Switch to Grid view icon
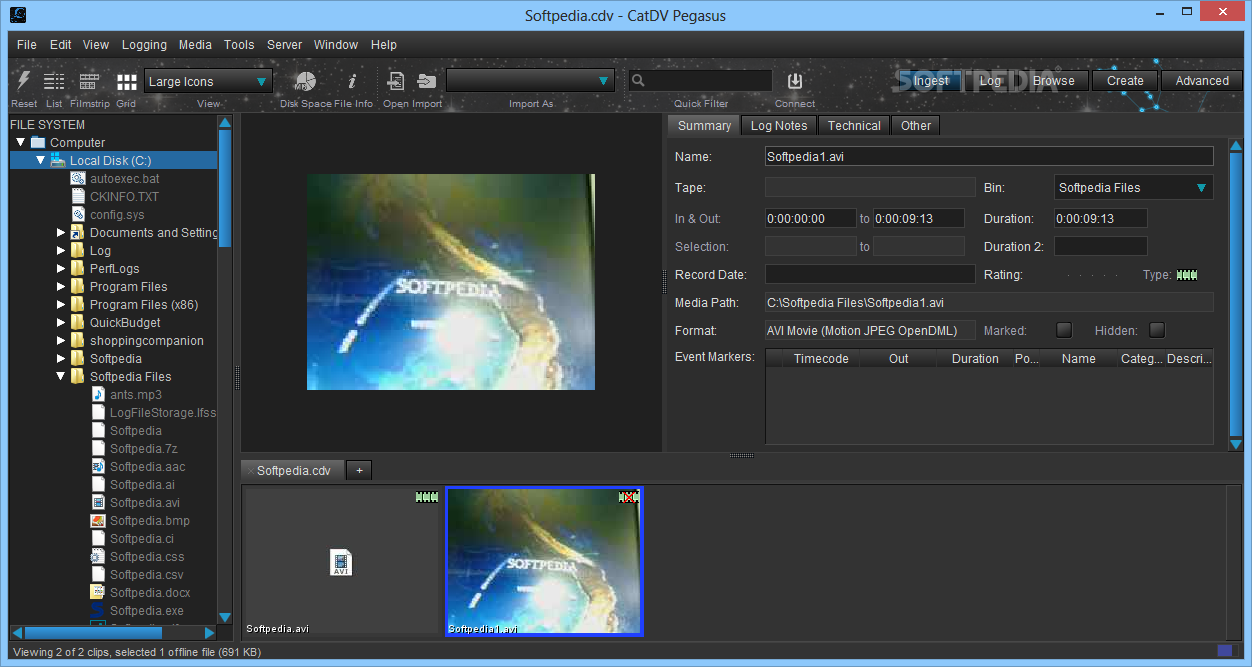The width and height of the screenshot is (1252, 667). 126,82
